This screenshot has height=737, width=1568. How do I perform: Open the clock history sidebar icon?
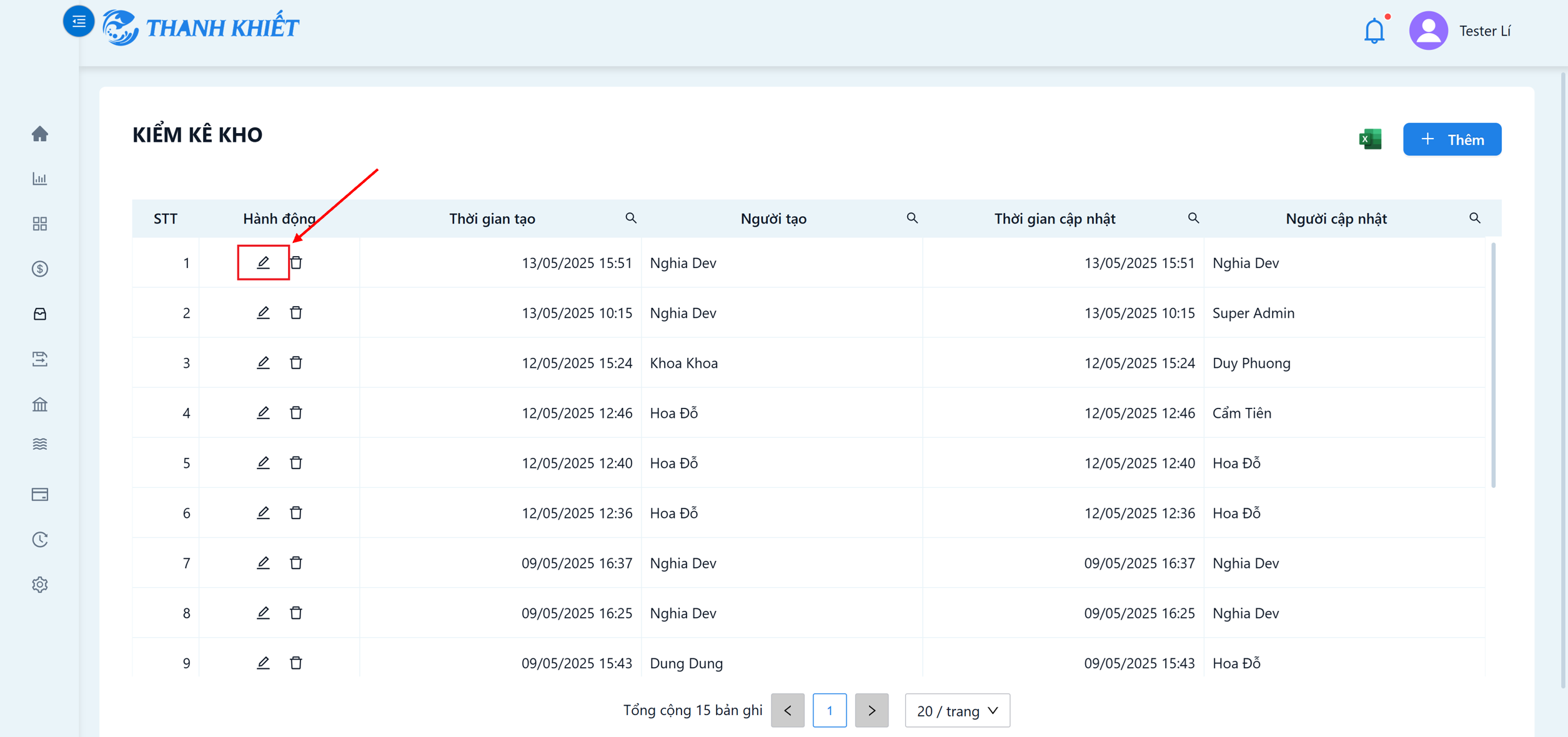[40, 539]
